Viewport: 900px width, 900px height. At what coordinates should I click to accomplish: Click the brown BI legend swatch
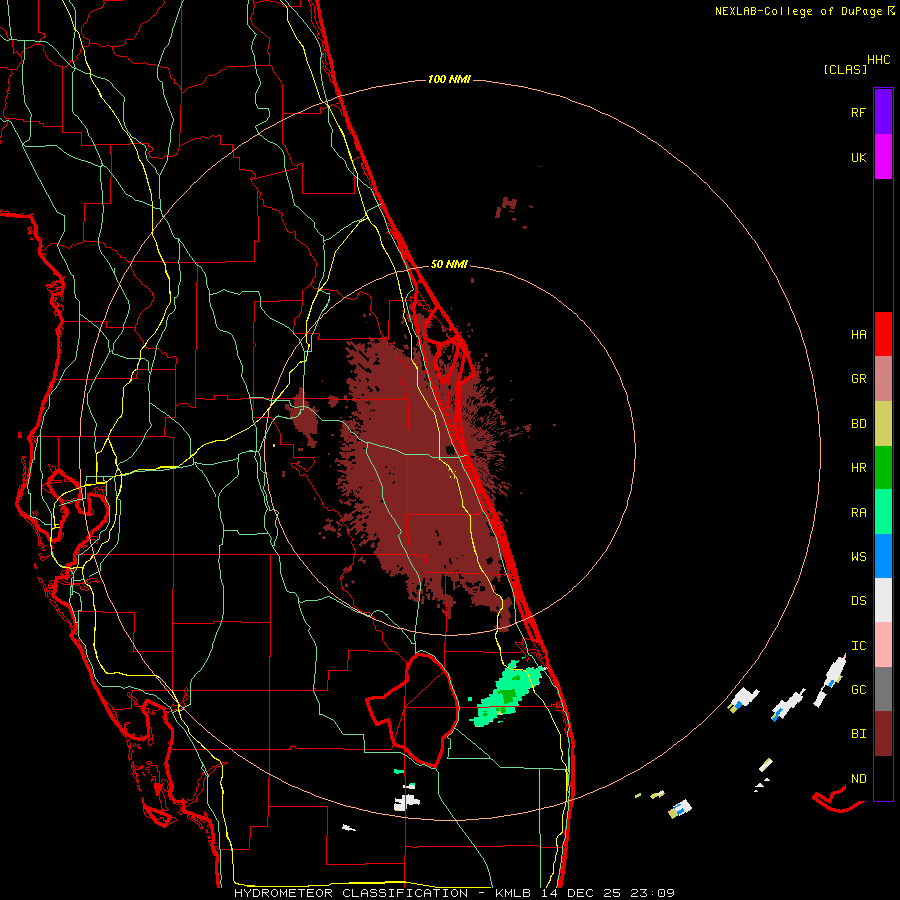[883, 734]
